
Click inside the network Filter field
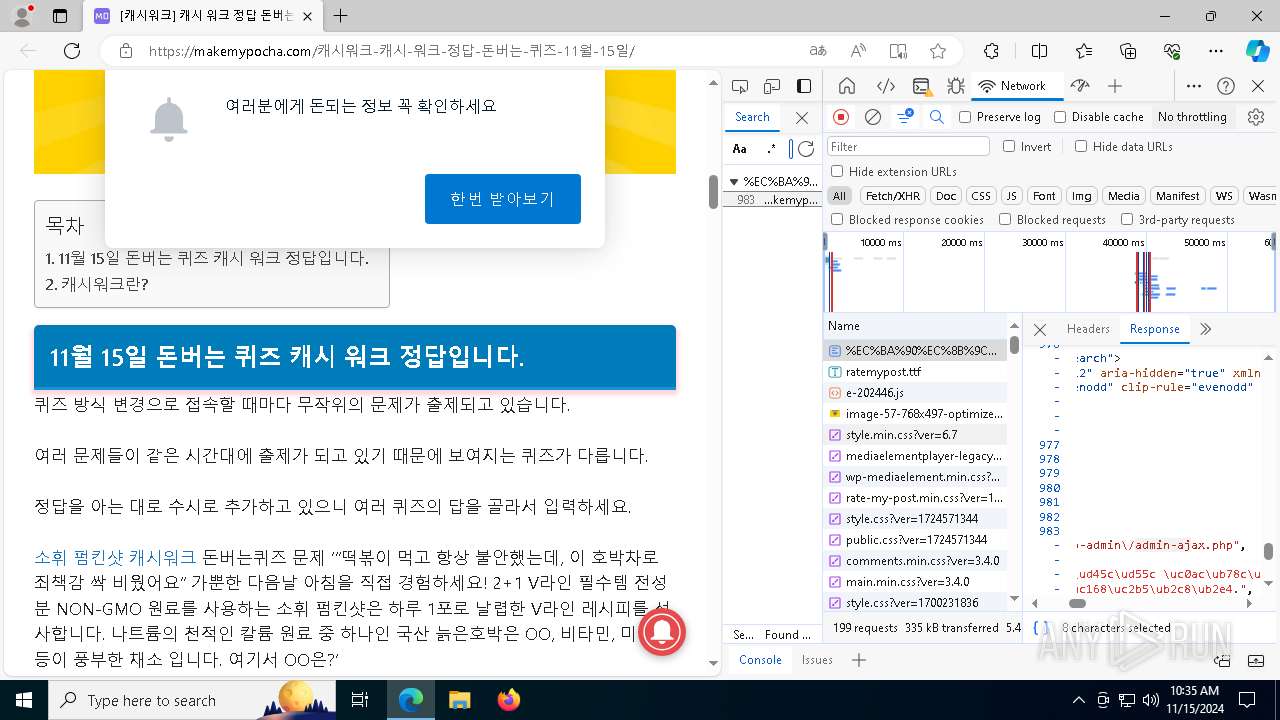[908, 146]
